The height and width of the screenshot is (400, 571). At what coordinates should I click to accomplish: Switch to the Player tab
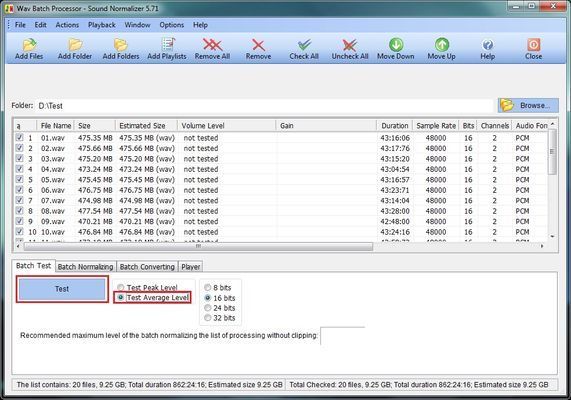coord(190,267)
